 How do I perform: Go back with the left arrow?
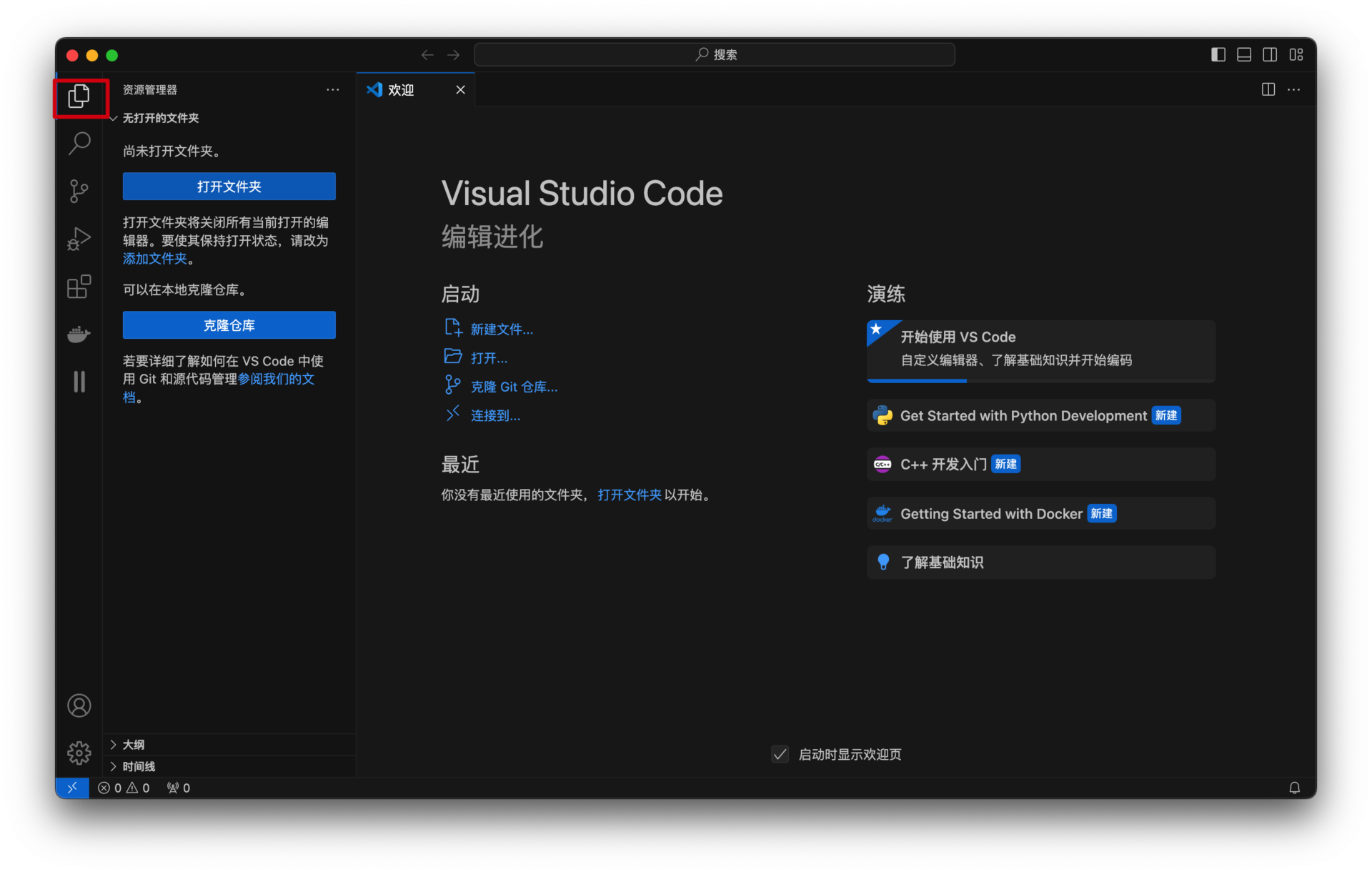pos(427,55)
